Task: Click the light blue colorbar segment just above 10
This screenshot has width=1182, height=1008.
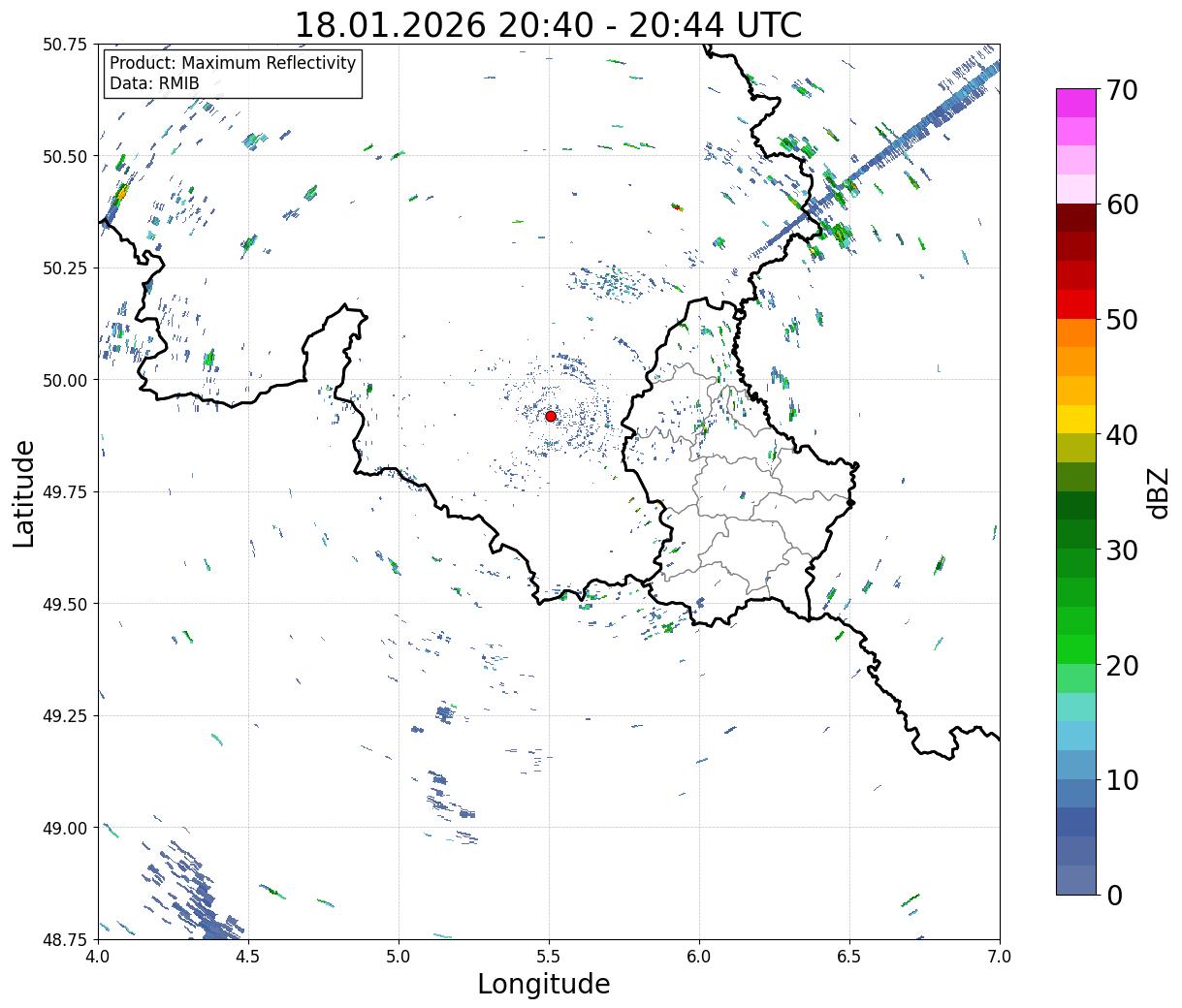Action: point(1075,765)
